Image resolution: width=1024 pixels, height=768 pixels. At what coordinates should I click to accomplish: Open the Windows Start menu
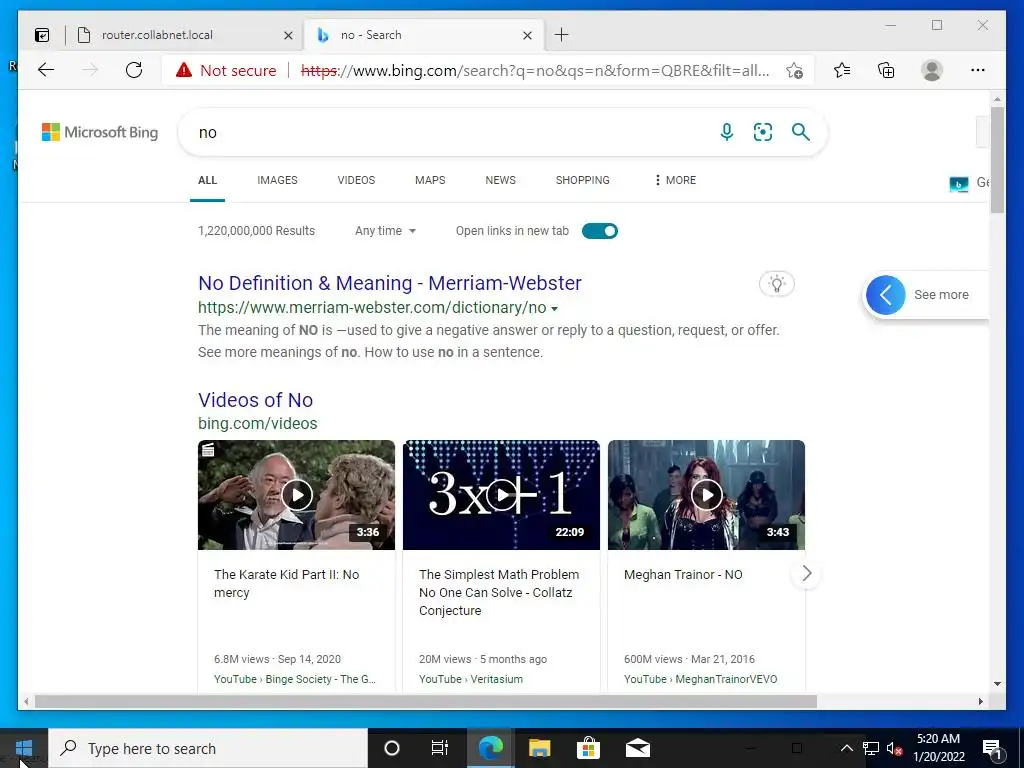[x=24, y=748]
